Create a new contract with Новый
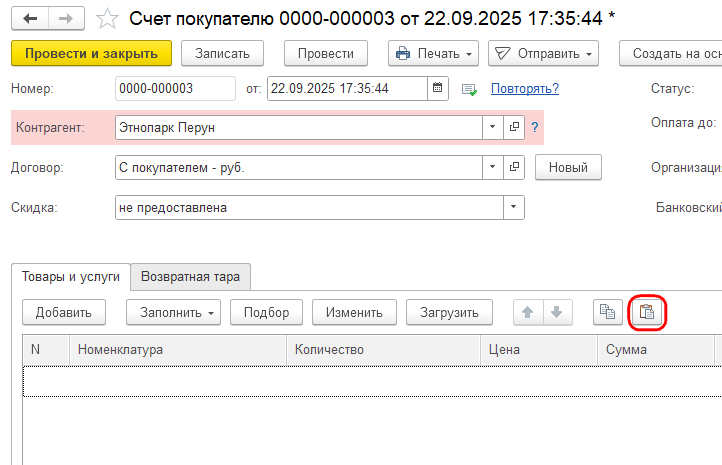The height and width of the screenshot is (465, 722). 568,167
